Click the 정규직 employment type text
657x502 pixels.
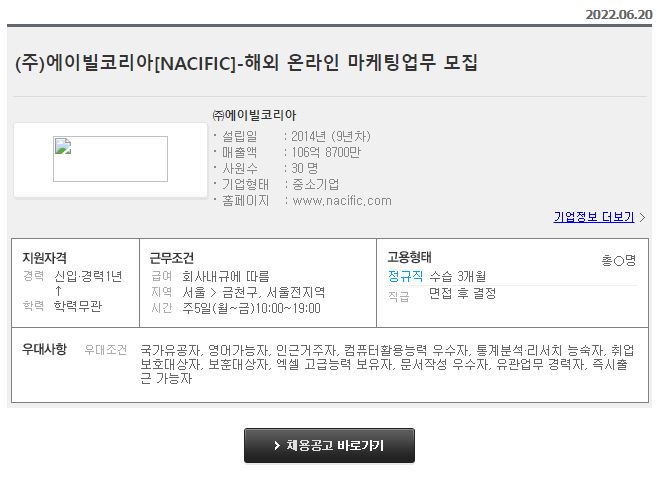pos(405,276)
